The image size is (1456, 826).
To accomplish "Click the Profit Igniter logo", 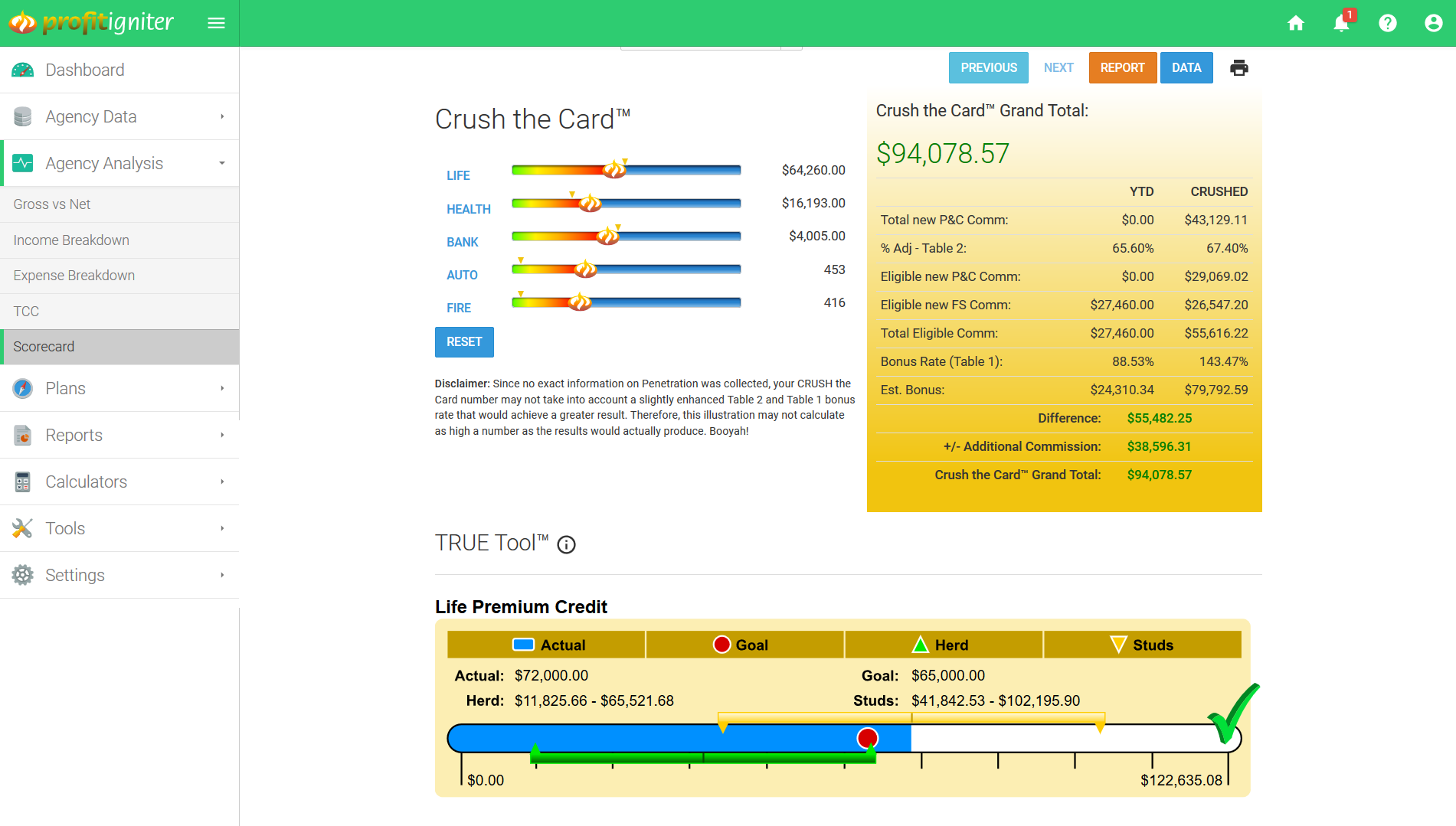I will (x=92, y=23).
